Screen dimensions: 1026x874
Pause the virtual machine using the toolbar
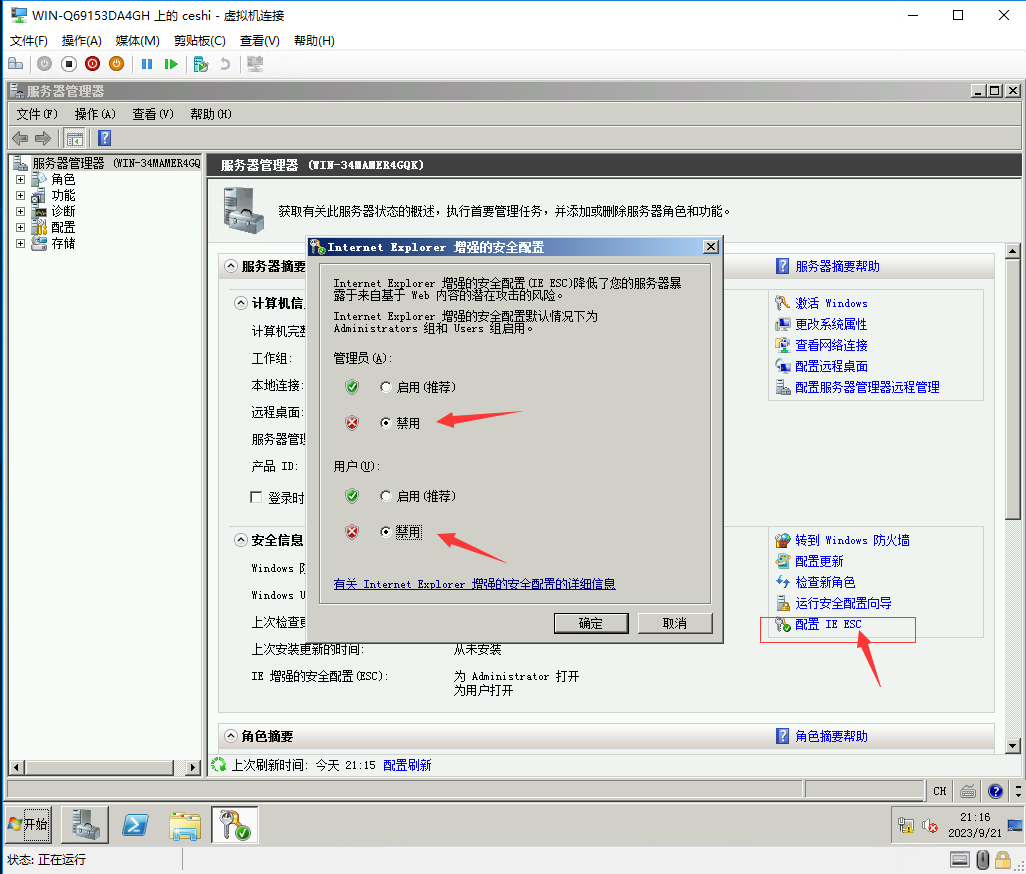pyautogui.click(x=147, y=64)
